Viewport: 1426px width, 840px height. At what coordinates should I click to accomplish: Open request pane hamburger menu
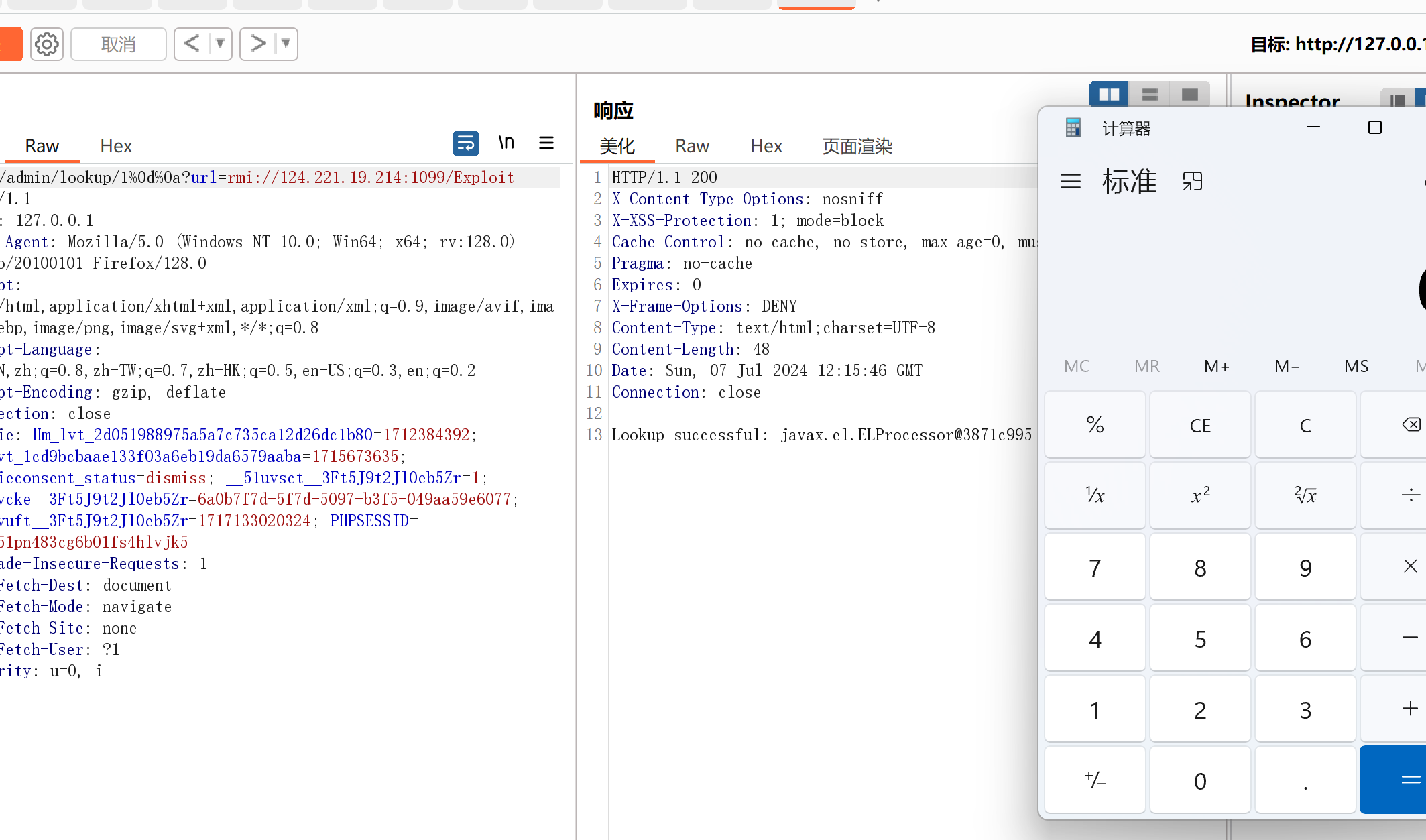(546, 143)
